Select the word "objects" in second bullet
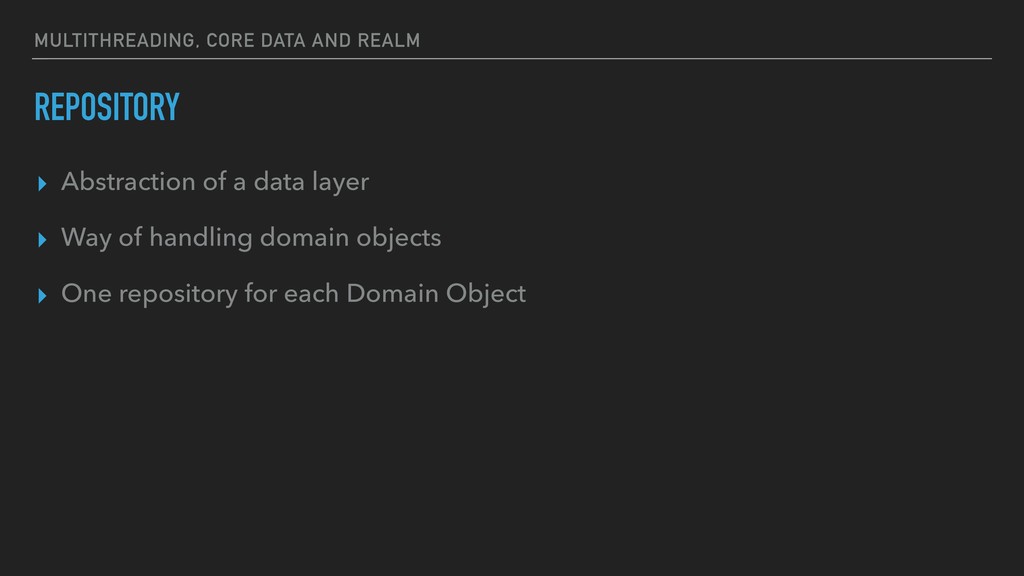The height and width of the screenshot is (576, 1024). click(398, 239)
